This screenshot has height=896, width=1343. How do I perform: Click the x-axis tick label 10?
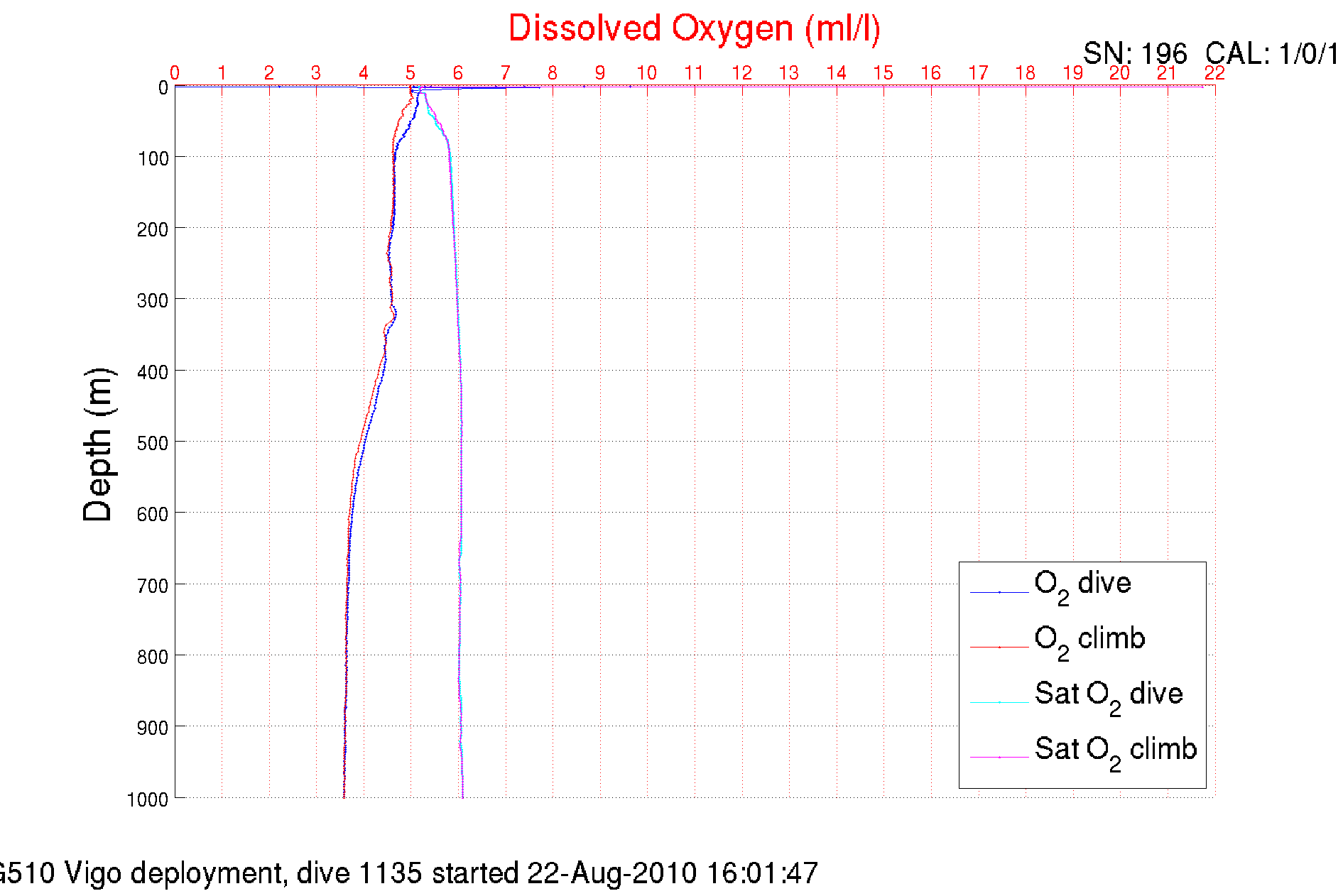click(647, 73)
